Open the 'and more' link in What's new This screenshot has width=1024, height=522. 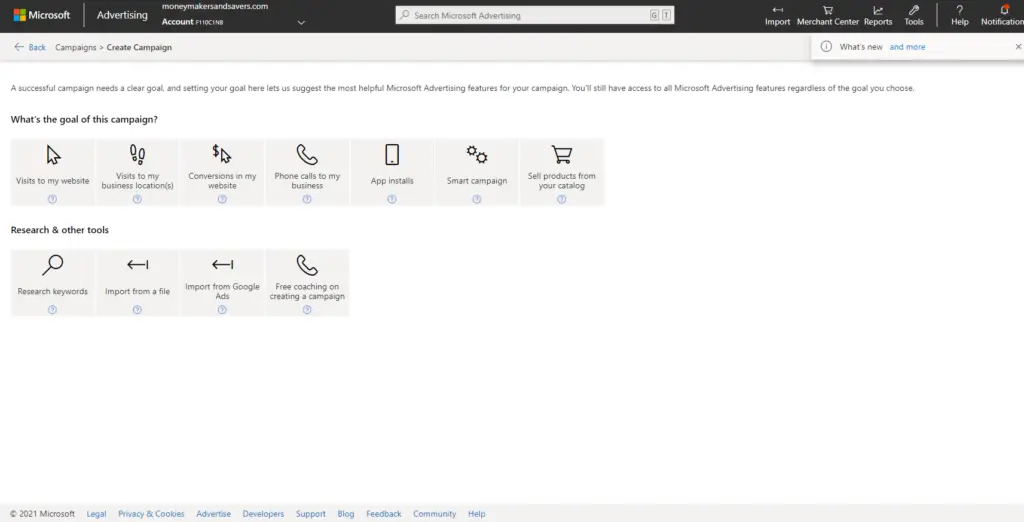(x=907, y=47)
